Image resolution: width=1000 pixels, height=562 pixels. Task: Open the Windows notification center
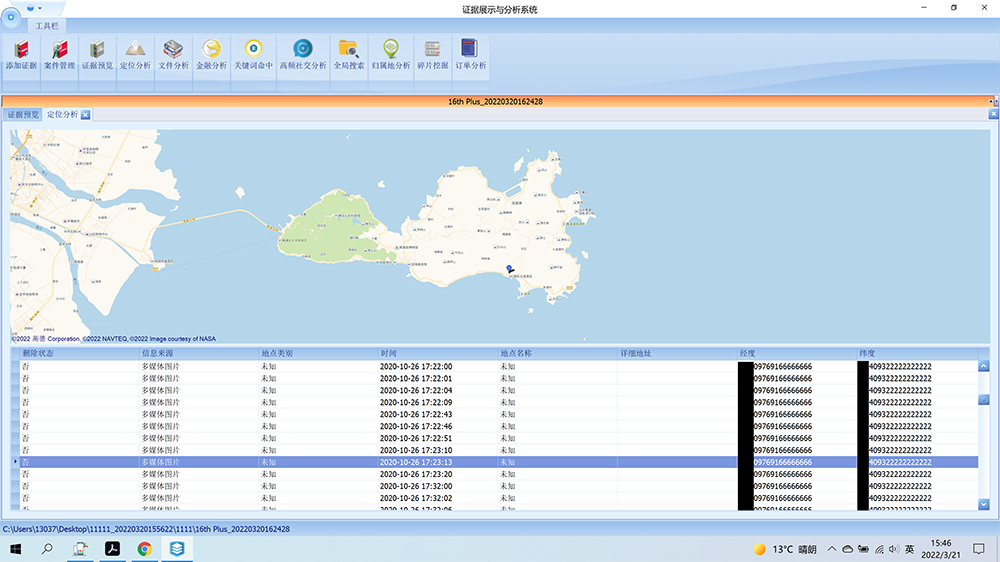point(979,549)
